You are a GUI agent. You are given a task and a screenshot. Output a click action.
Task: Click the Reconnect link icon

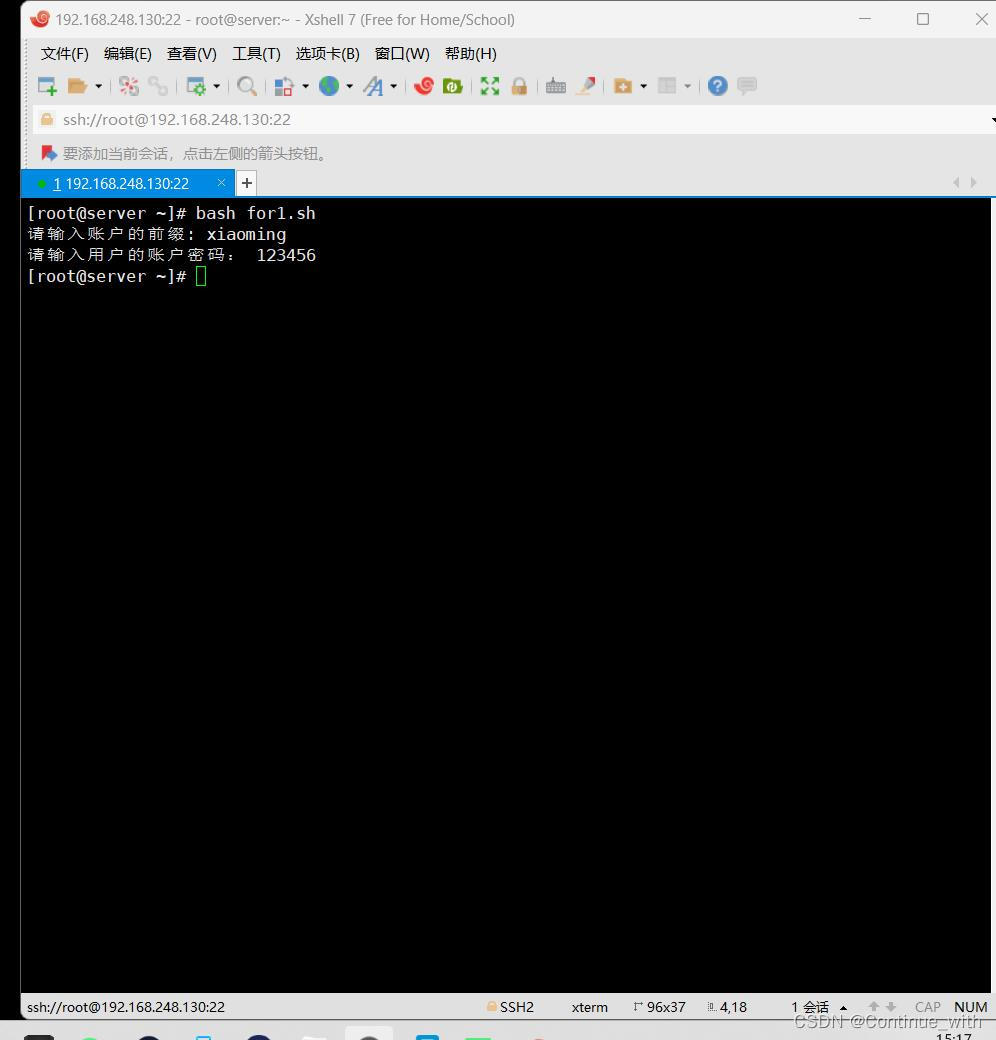(x=158, y=86)
